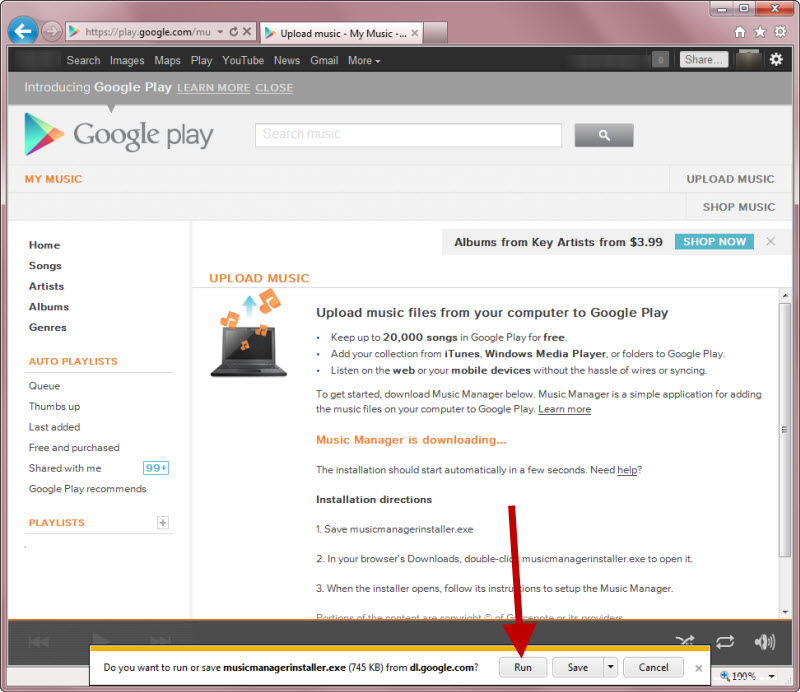Open Images in the Google bar

point(127,60)
